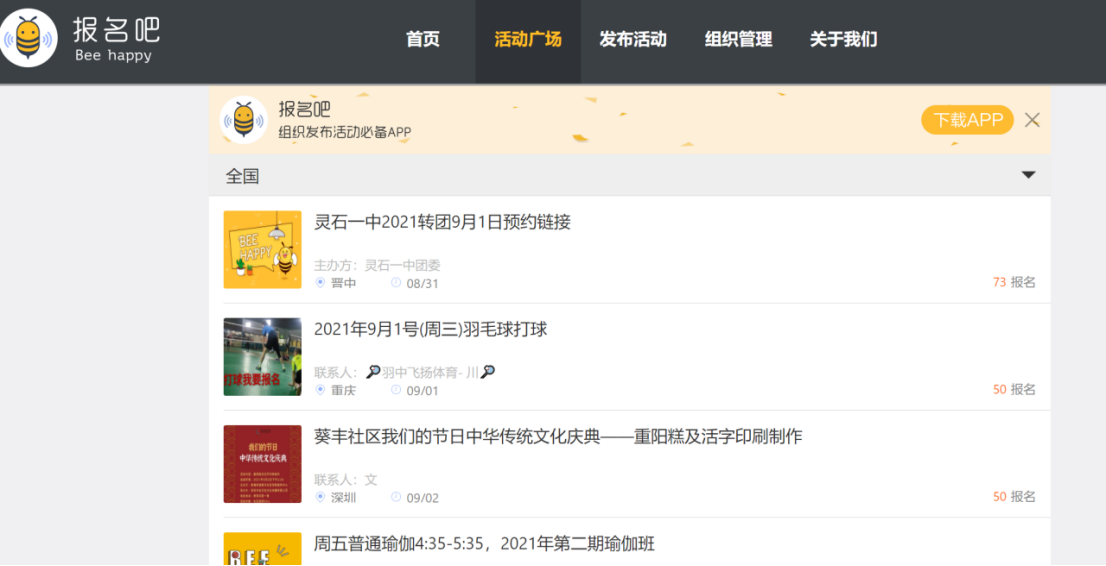This screenshot has height=566, width=1106.
Task: Click the 重庆 location text
Action: click(x=344, y=390)
